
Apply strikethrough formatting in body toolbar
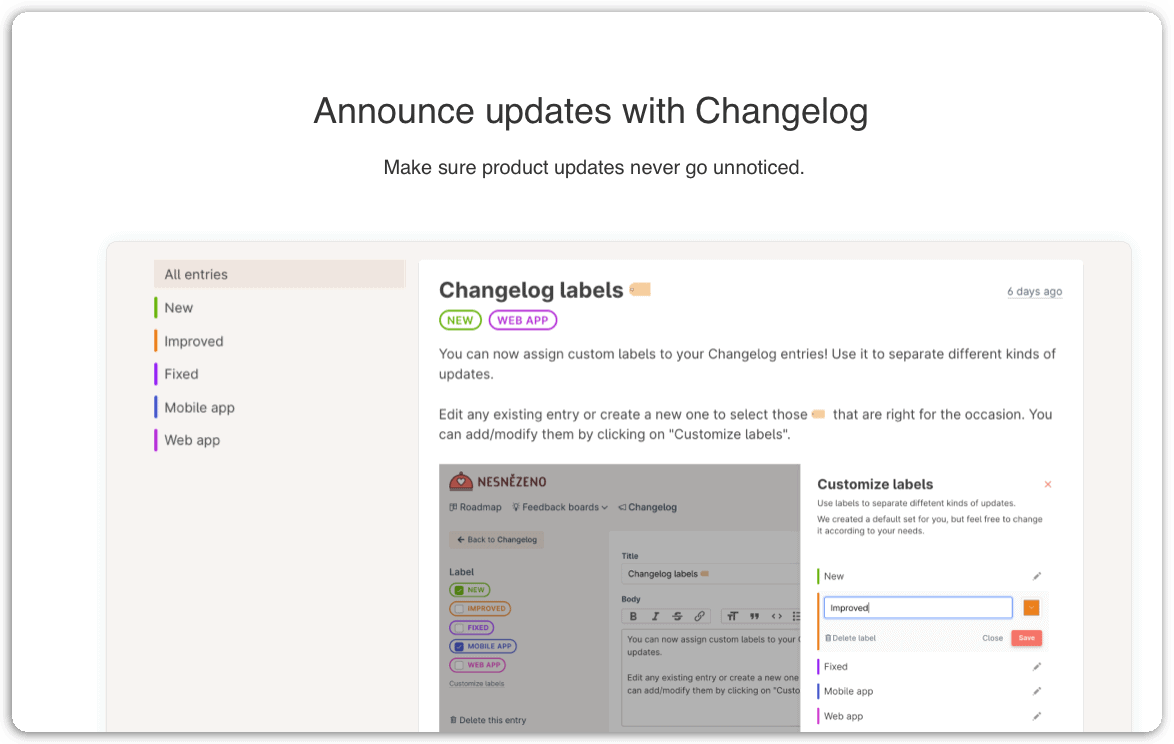[x=677, y=617]
